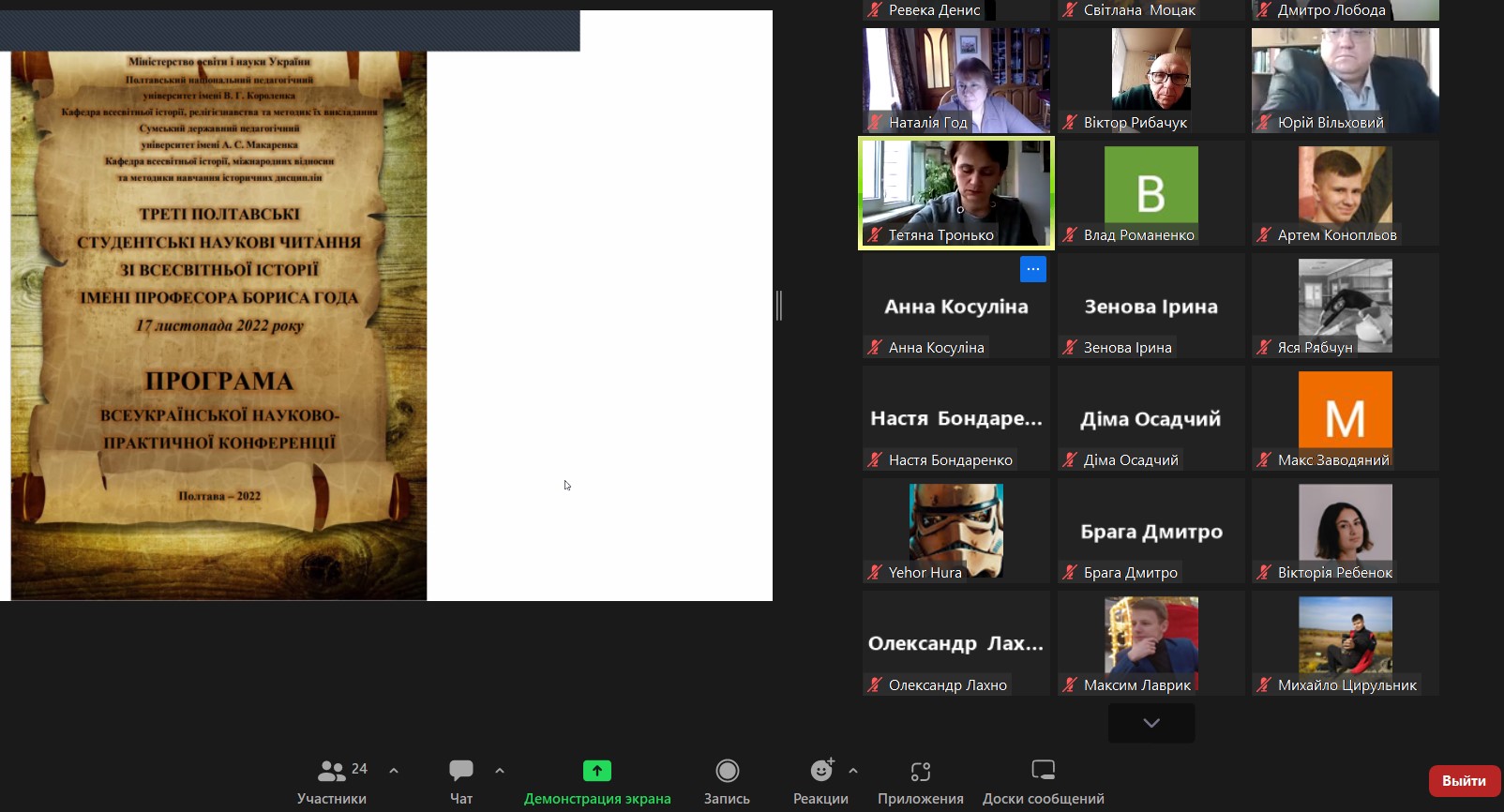This screenshot has width=1504, height=812.
Task: Open the Участники participants panel
Action: [x=332, y=781]
